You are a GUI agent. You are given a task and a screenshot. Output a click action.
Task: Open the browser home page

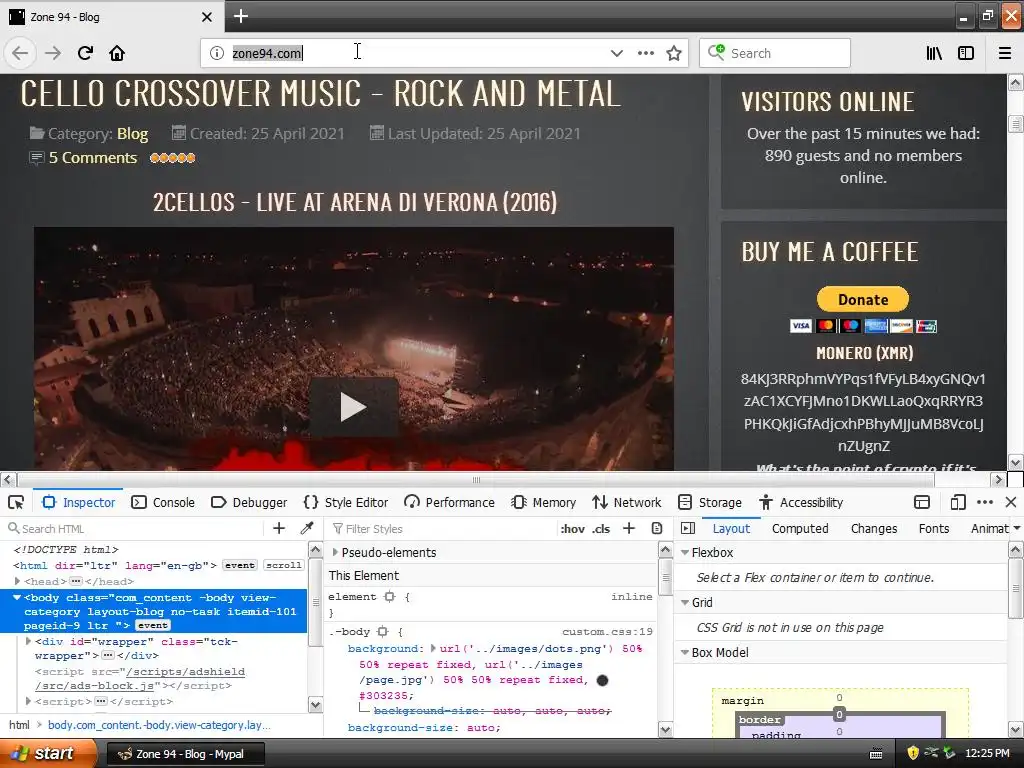[117, 53]
